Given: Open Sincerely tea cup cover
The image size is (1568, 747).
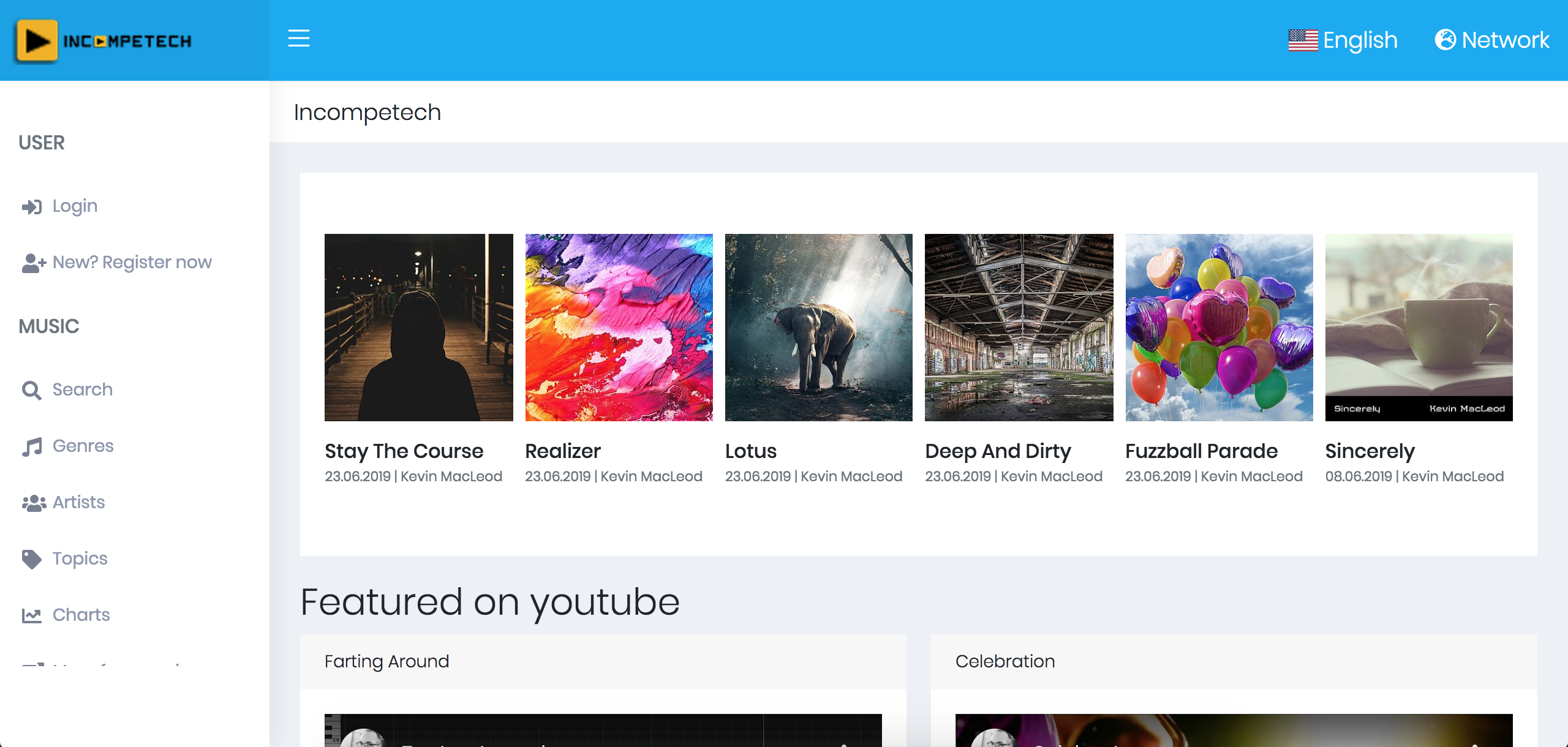Looking at the screenshot, I should 1419,328.
